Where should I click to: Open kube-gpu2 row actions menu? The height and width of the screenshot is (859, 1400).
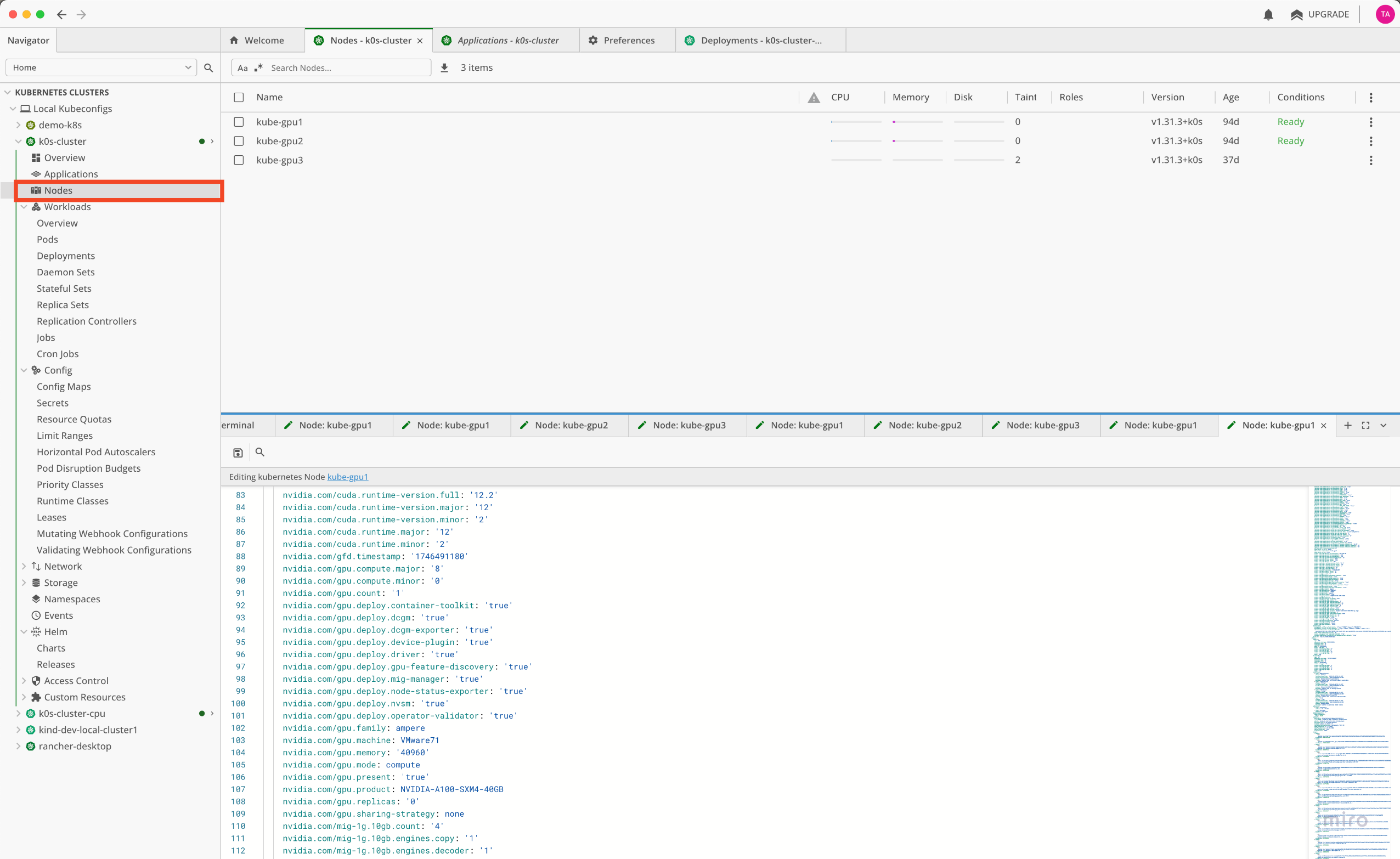[x=1371, y=141]
